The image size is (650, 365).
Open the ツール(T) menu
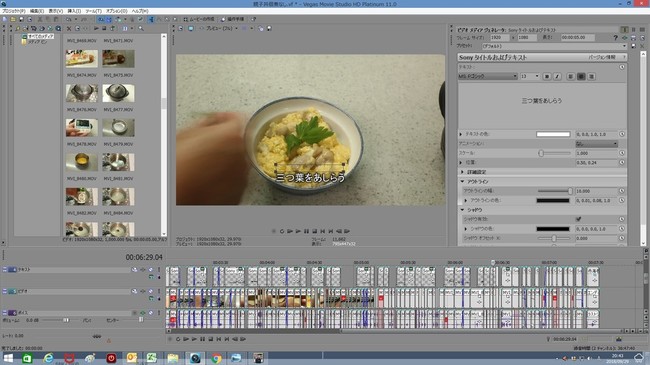click(x=93, y=11)
